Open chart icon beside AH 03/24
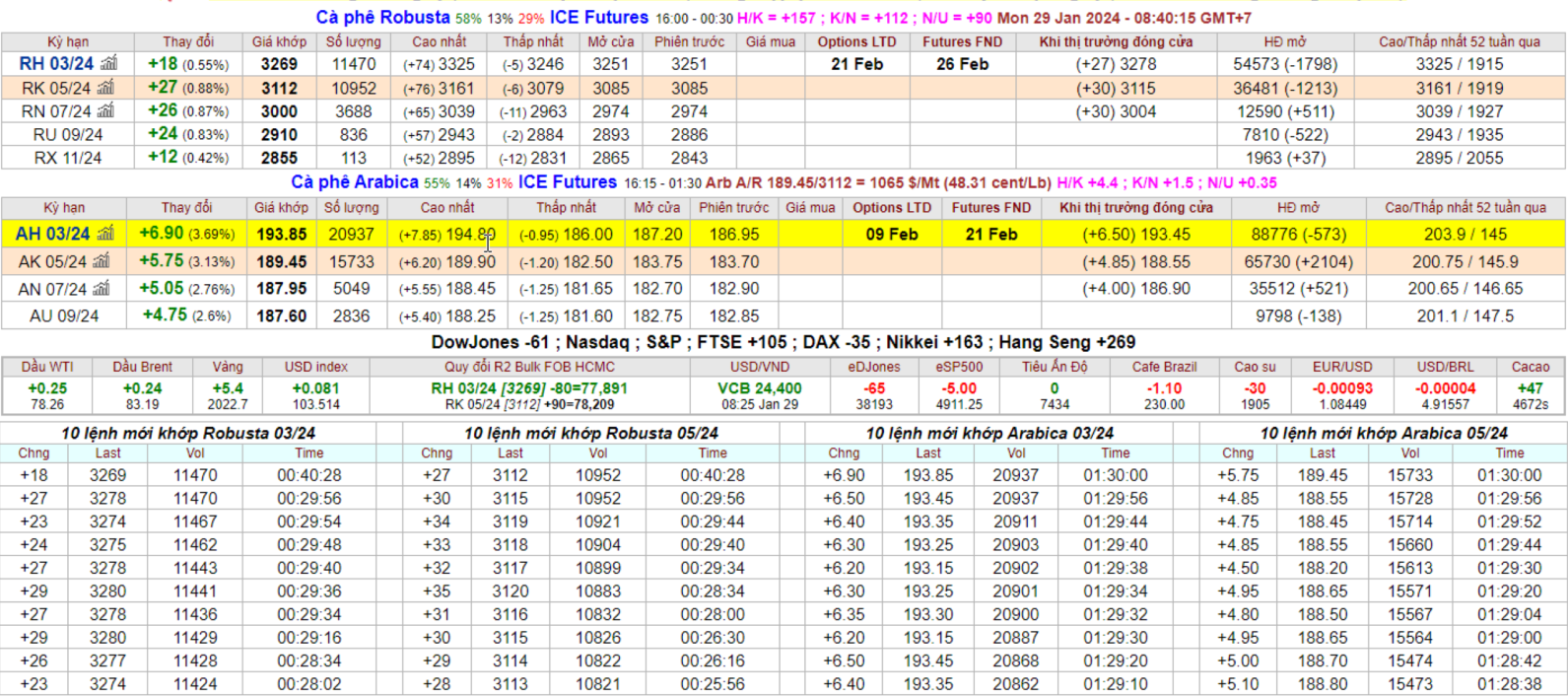Image resolution: width=1568 pixels, height=696 pixels. point(105,234)
